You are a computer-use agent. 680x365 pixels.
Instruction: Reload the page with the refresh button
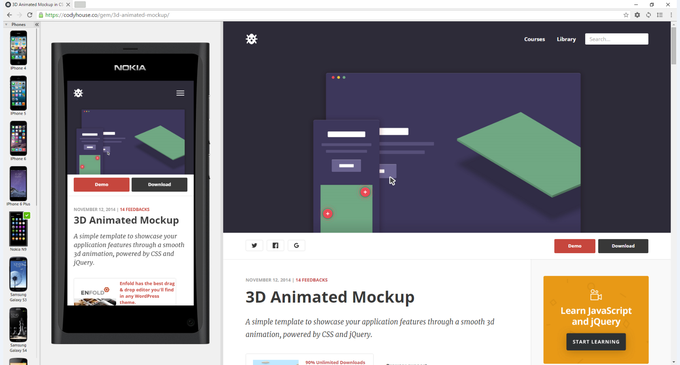tap(29, 15)
